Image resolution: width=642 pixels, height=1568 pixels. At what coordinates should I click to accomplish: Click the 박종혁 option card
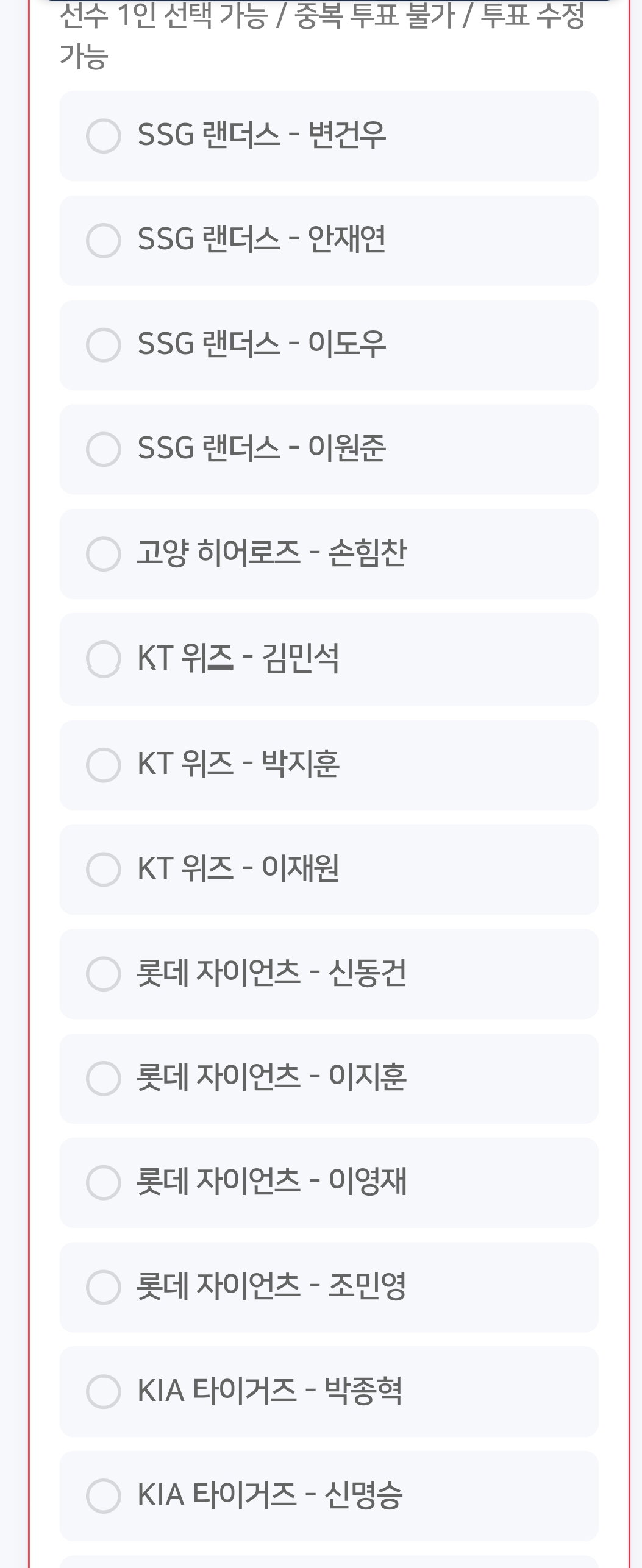tap(329, 1391)
